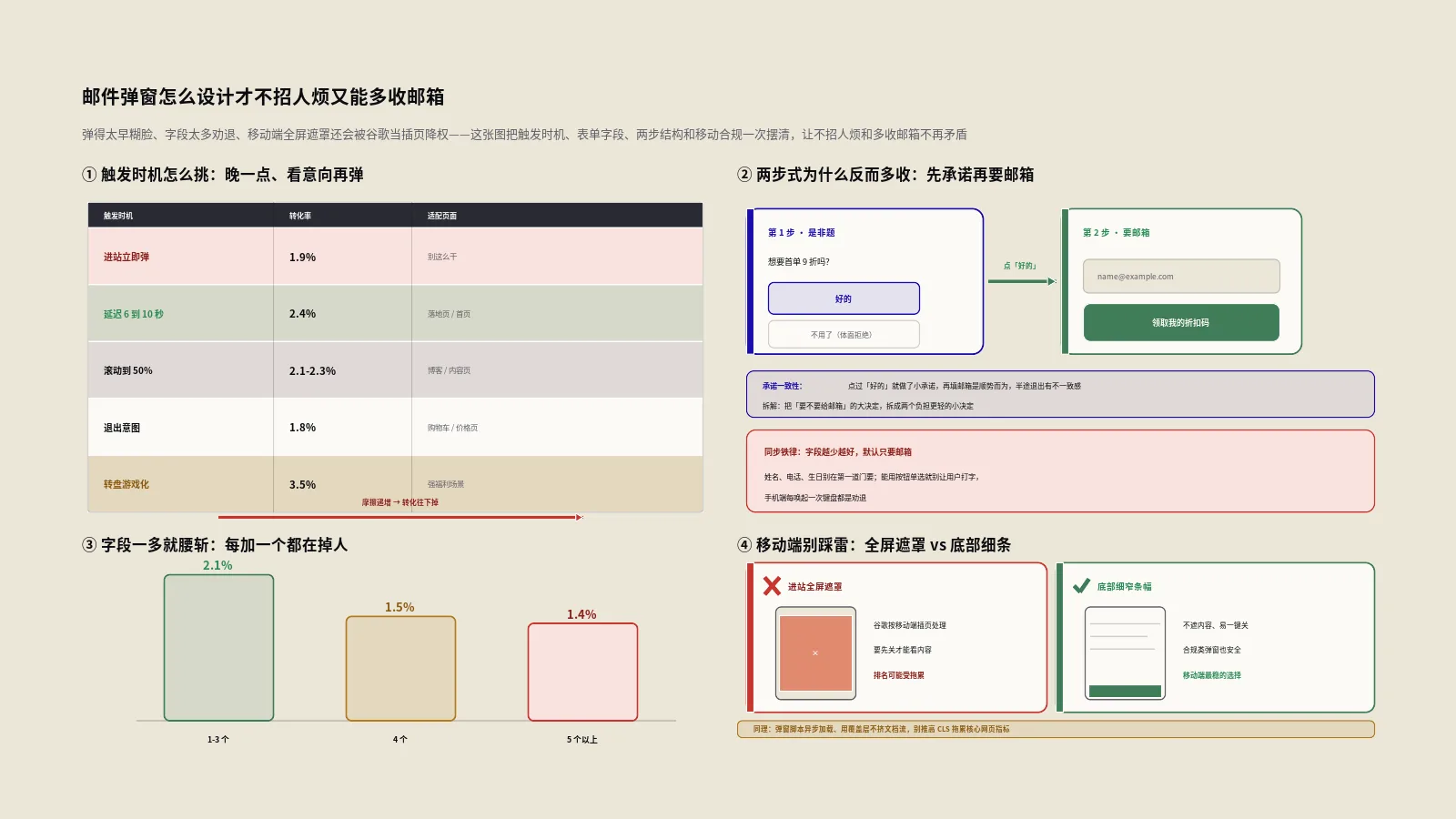Image resolution: width=1456 pixels, height=819 pixels.
Task: Click the 3.5% conversion value
Action: tap(302, 485)
